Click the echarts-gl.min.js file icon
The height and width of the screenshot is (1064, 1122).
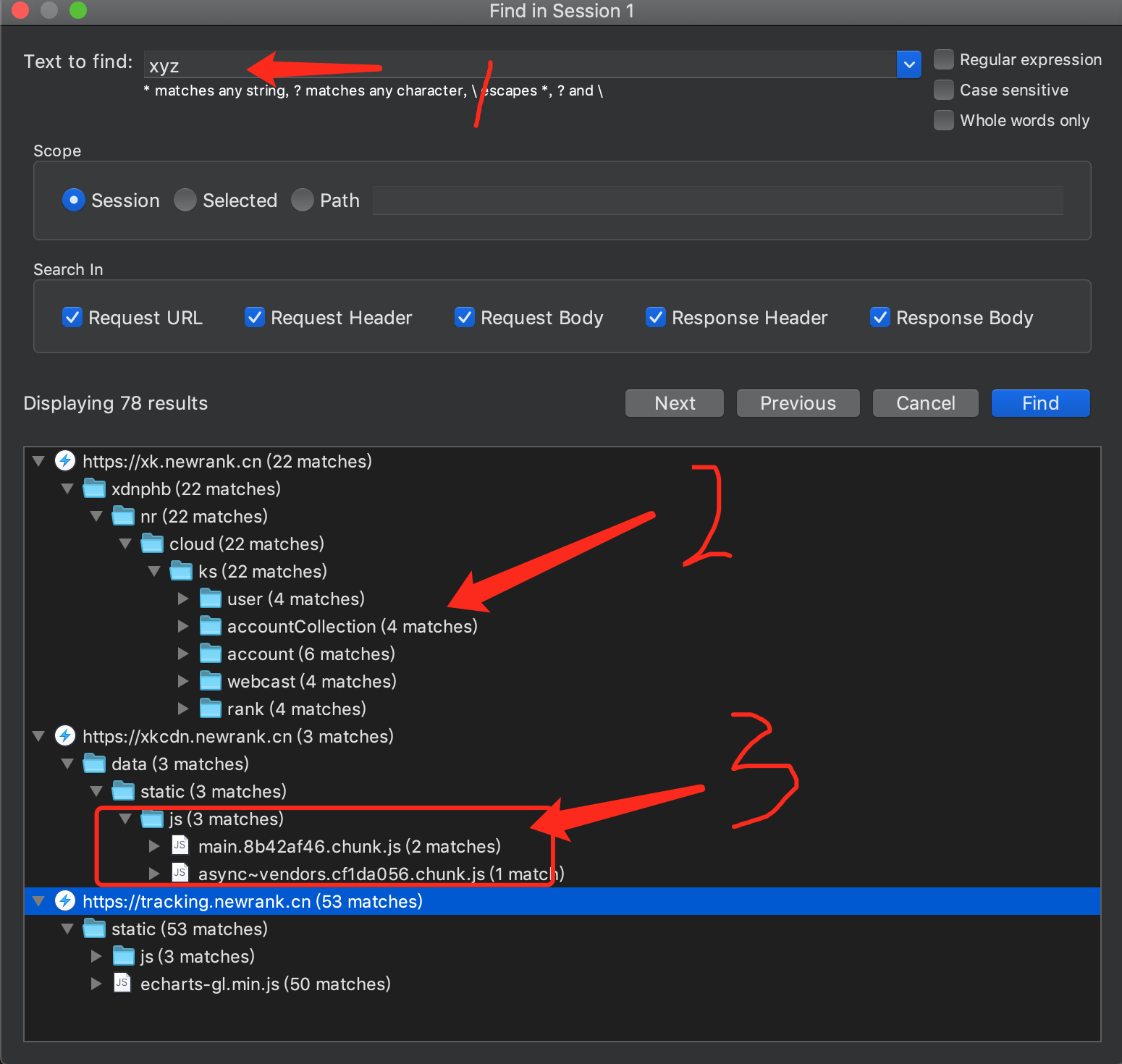point(122,983)
